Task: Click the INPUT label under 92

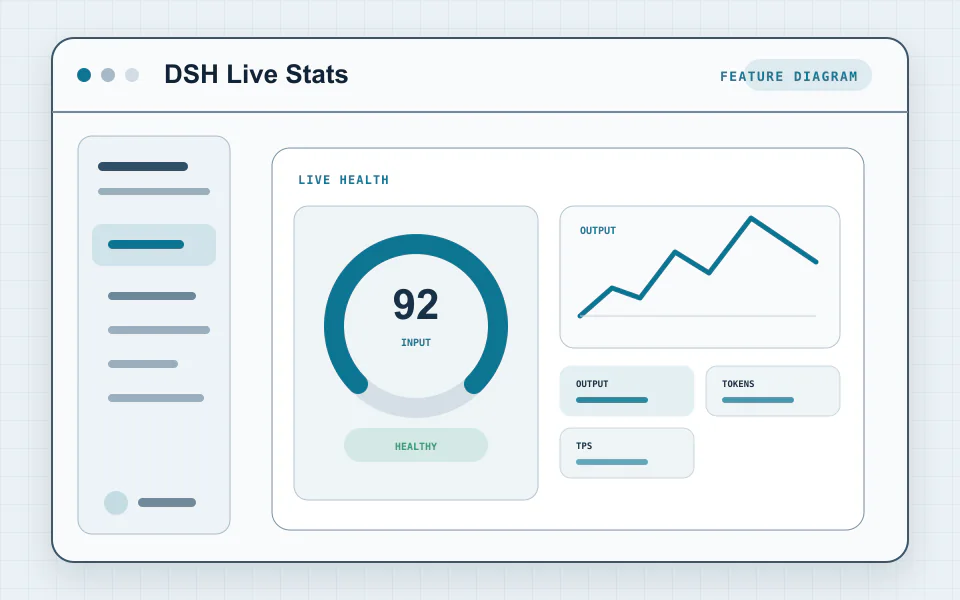Action: 416,343
